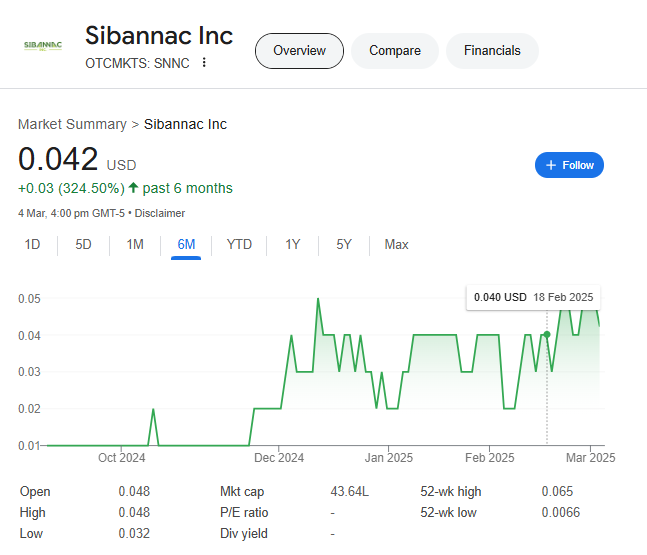This screenshot has width=647, height=555.
Task: Show the Max chart range
Action: pos(396,244)
